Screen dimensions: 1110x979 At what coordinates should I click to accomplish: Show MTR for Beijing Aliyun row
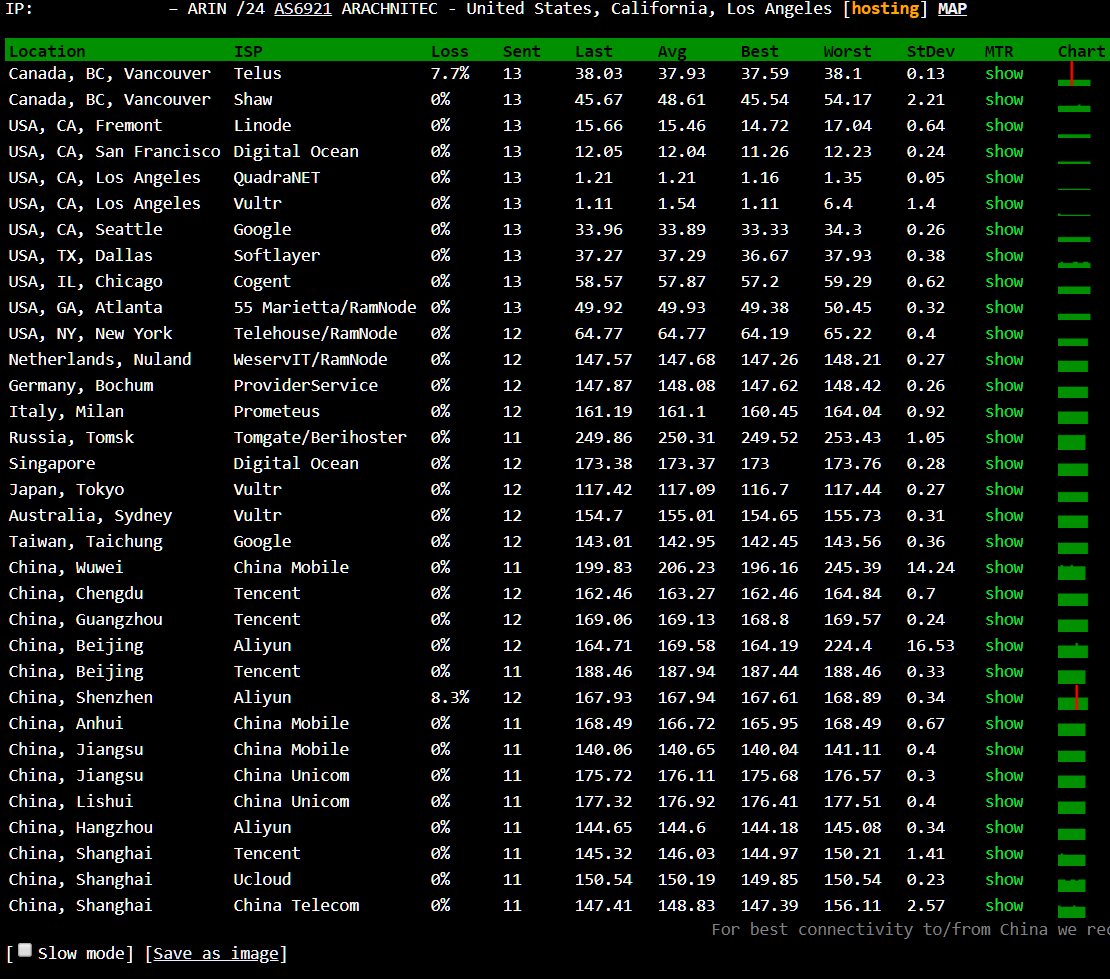(x=1004, y=646)
